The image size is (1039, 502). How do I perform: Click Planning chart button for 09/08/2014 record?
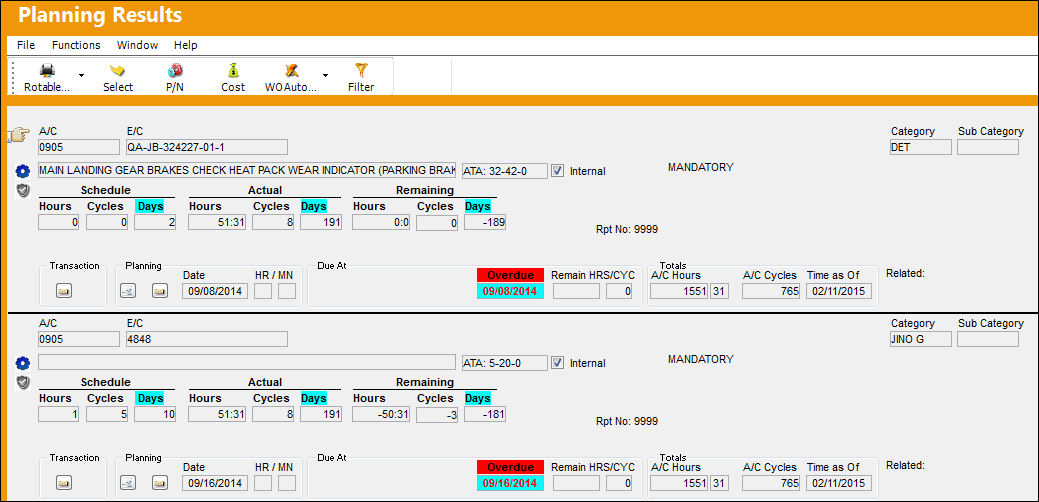[127, 291]
